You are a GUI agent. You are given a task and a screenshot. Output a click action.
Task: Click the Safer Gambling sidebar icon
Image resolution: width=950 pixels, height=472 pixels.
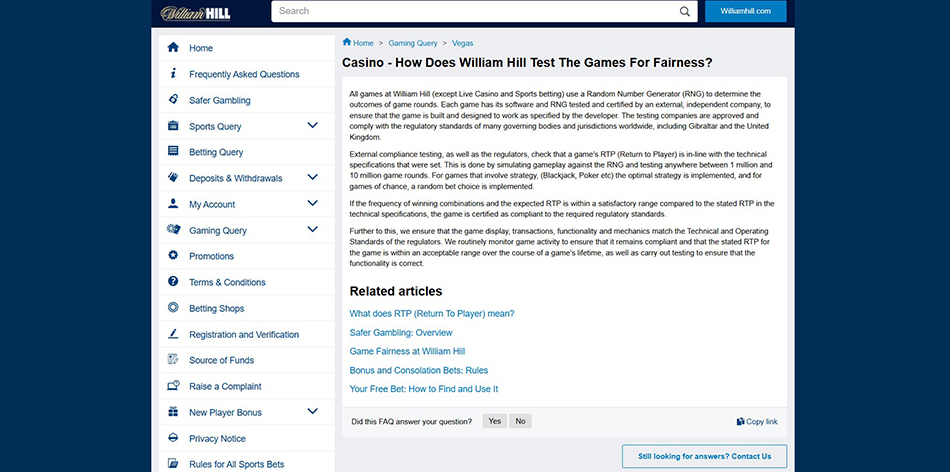pos(173,99)
